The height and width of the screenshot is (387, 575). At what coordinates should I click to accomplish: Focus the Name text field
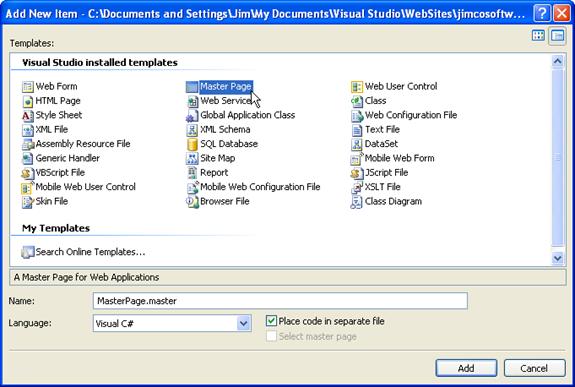(x=280, y=301)
